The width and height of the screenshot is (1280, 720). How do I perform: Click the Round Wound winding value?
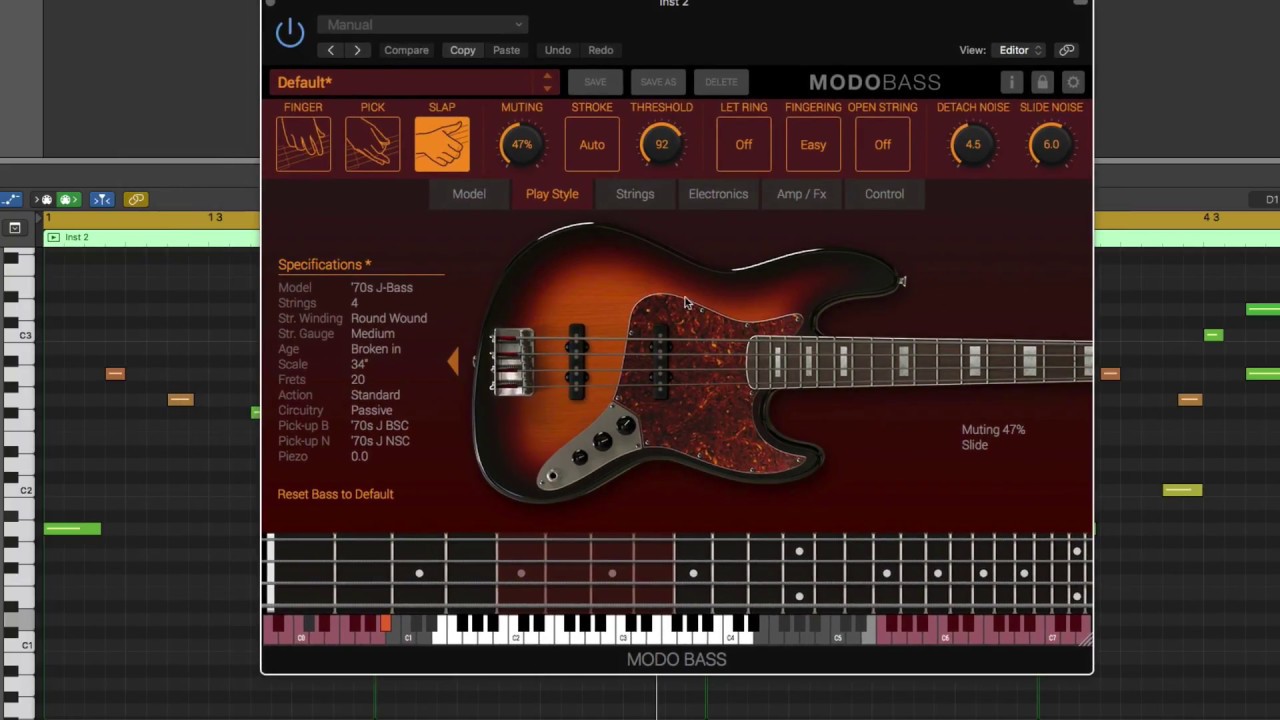pyautogui.click(x=389, y=318)
